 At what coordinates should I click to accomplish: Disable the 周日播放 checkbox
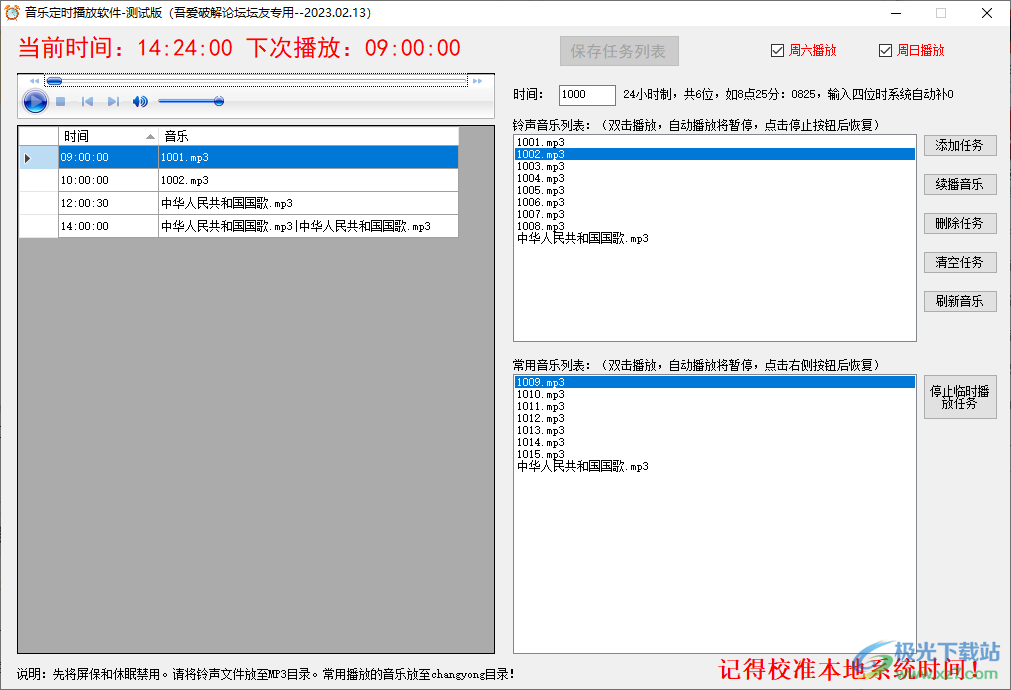click(x=884, y=49)
